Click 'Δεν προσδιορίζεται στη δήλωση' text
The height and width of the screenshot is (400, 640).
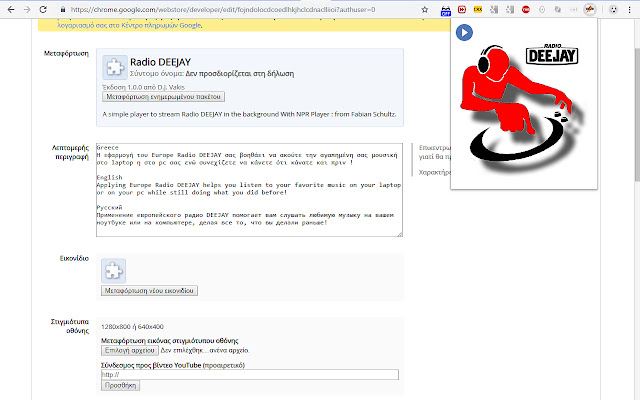[x=240, y=74]
